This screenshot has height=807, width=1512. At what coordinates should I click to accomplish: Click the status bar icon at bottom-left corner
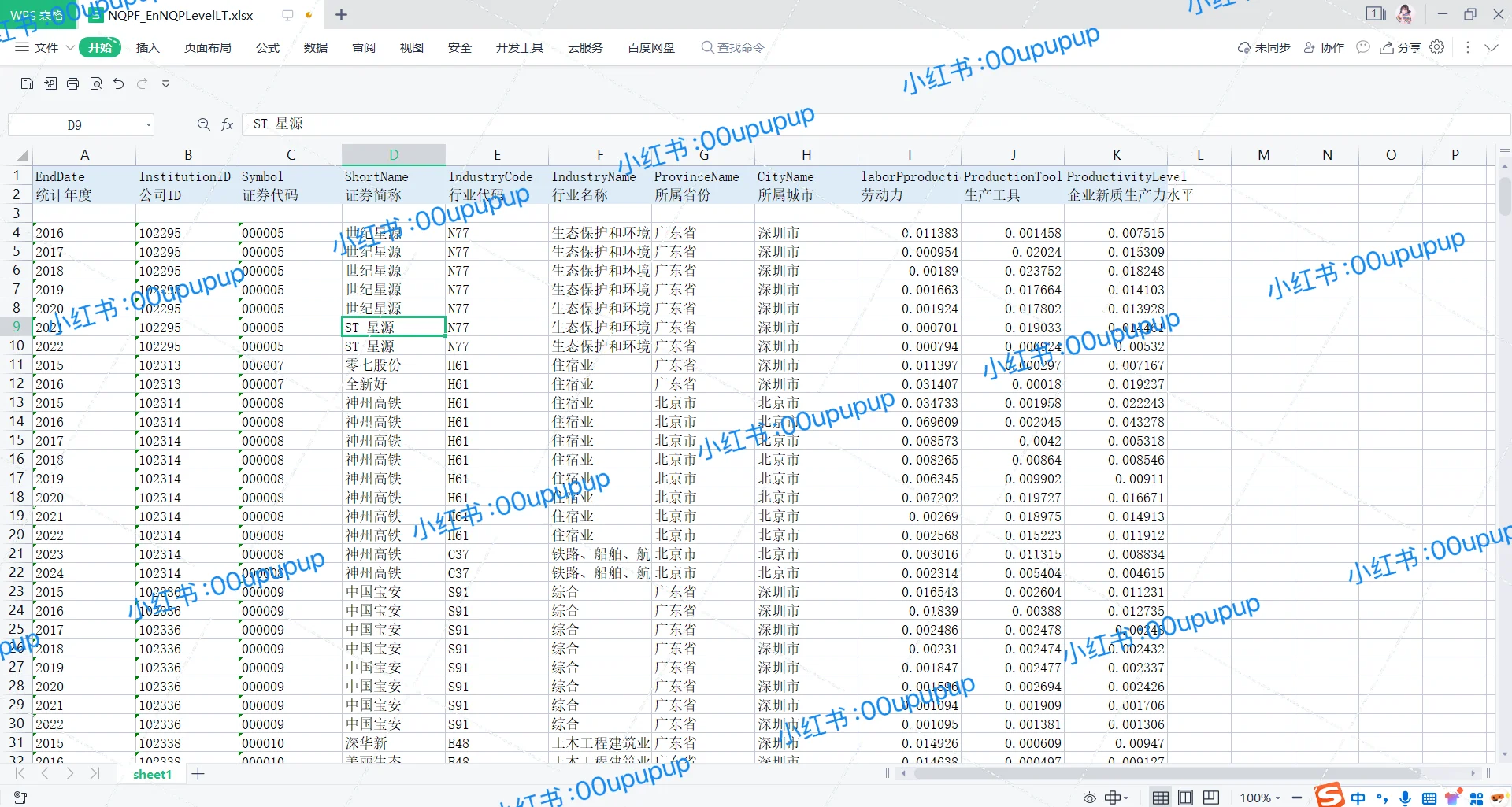click(20, 798)
